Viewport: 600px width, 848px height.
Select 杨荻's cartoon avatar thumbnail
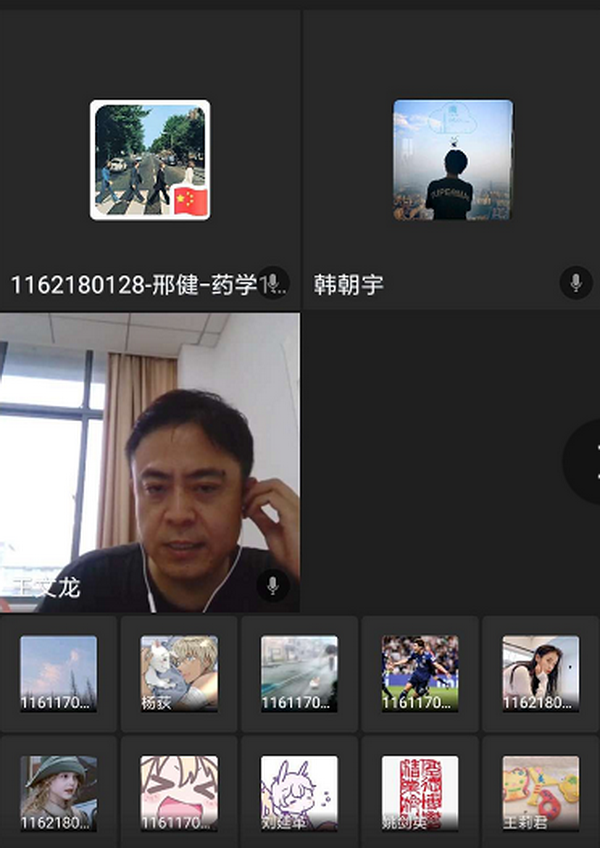coord(179,673)
